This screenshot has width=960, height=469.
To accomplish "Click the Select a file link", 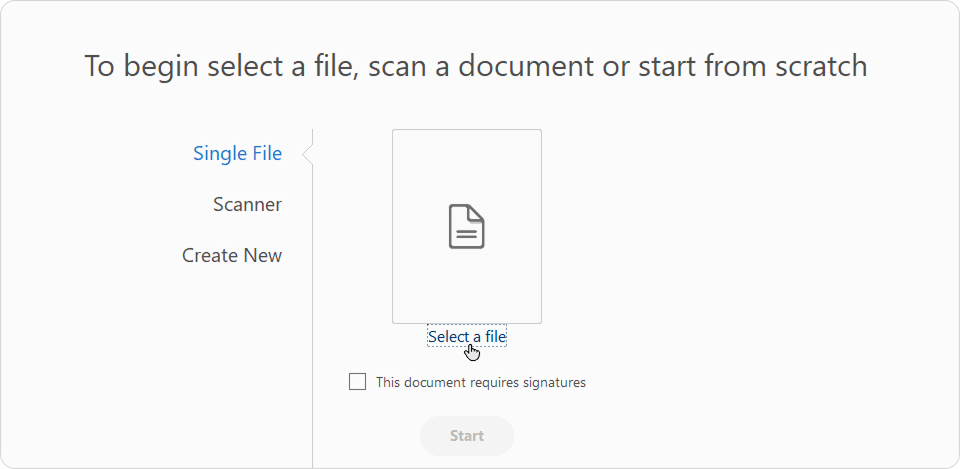I will pyautogui.click(x=467, y=337).
